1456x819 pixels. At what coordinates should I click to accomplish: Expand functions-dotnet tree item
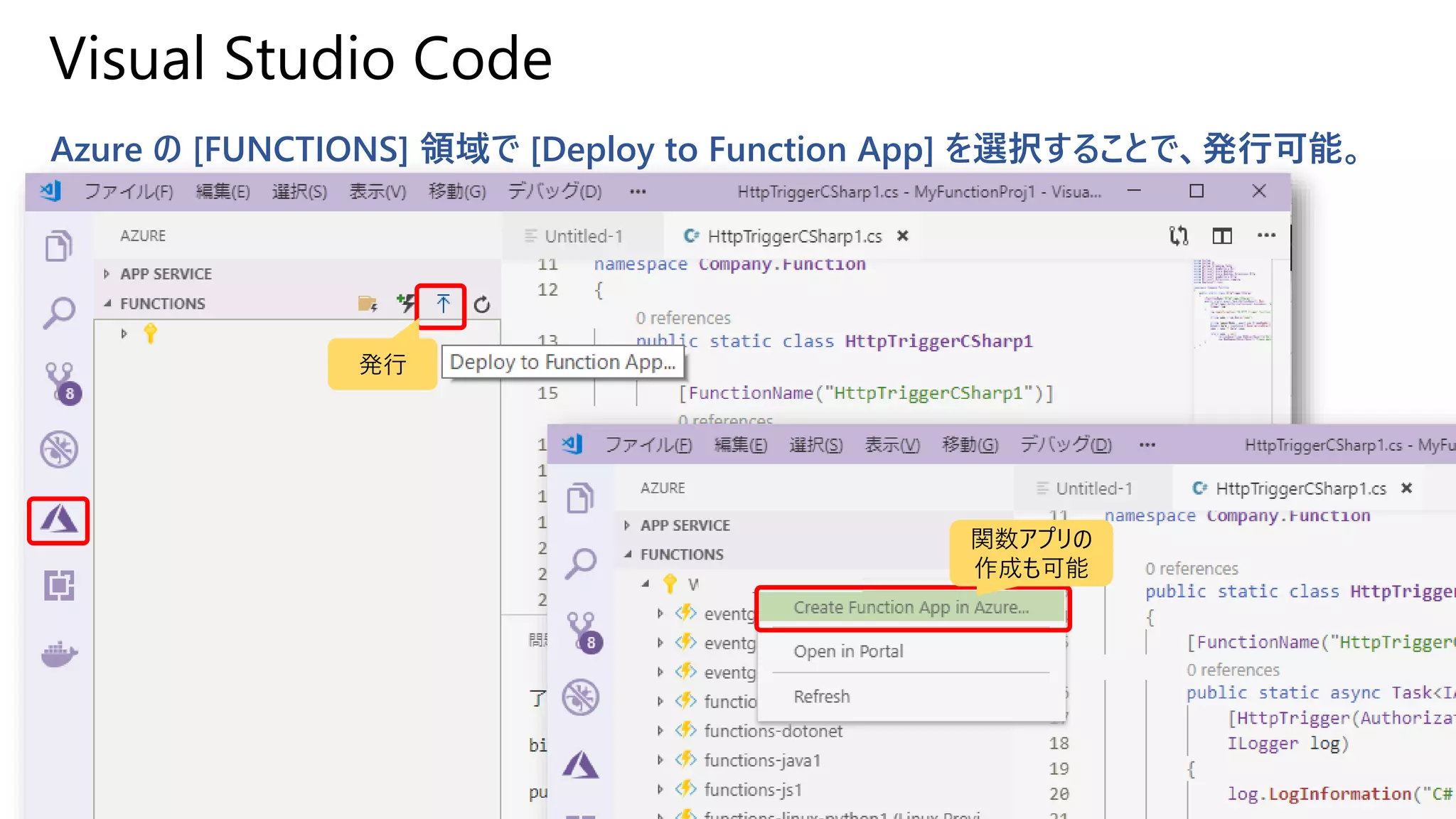pos(660,731)
